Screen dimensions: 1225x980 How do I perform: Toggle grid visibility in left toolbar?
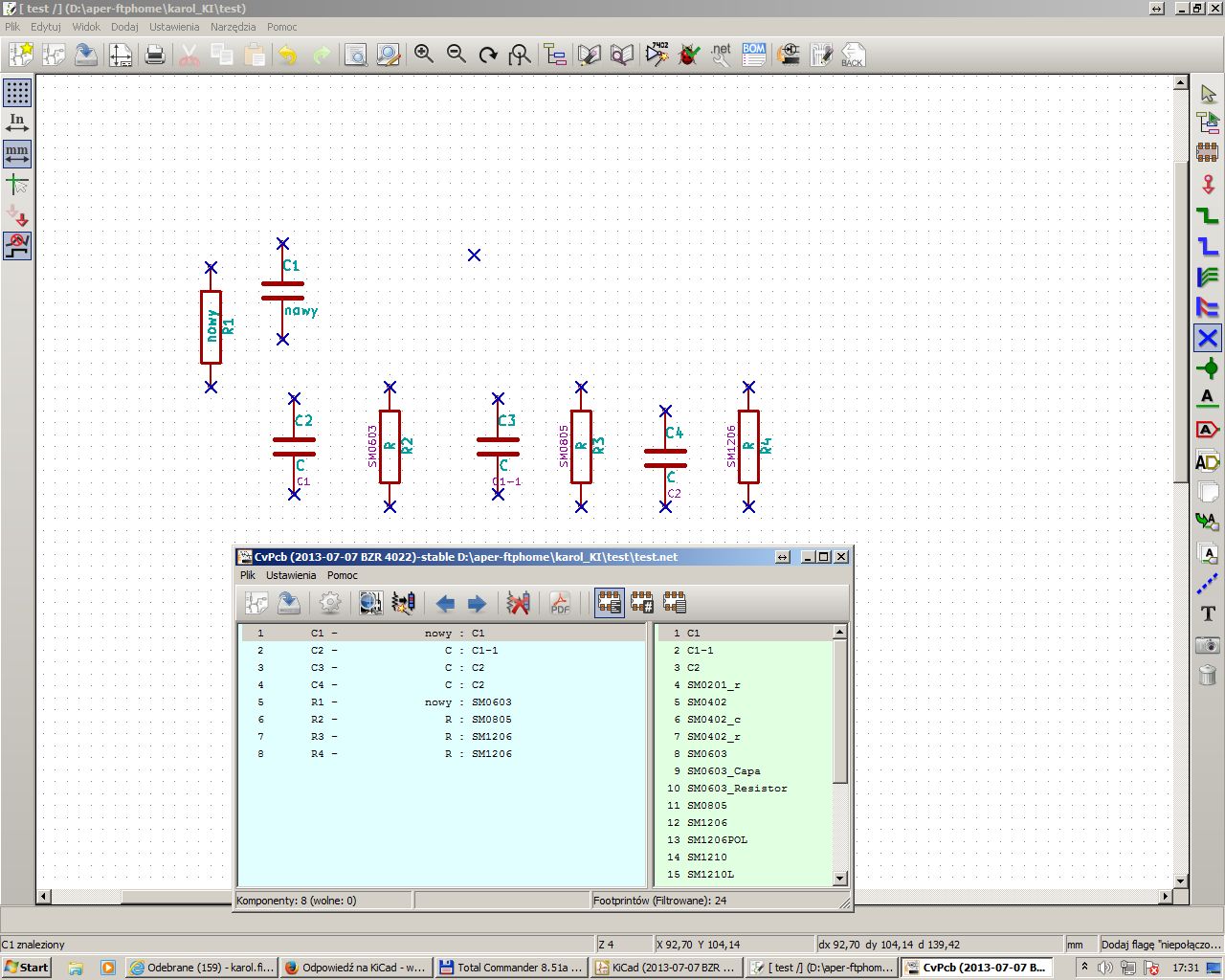17,93
